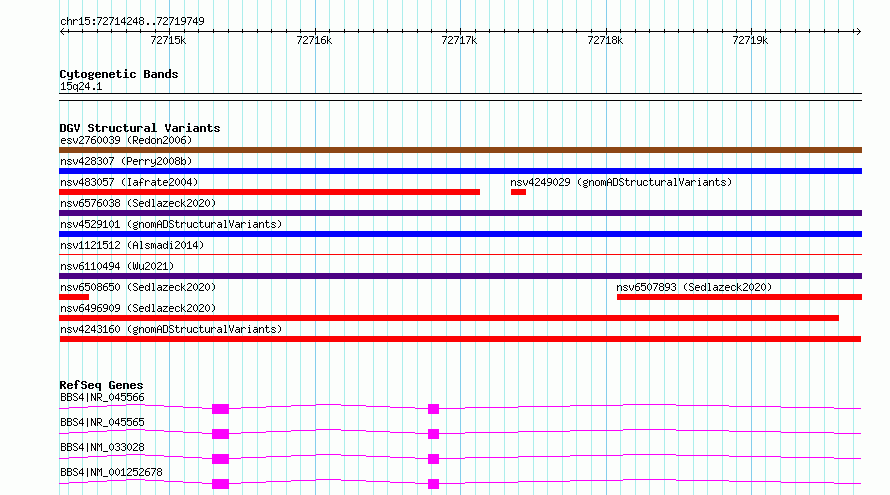
Task: Open variant nsv6496909 (Sedlazeck2020) label
Action: 138,308
